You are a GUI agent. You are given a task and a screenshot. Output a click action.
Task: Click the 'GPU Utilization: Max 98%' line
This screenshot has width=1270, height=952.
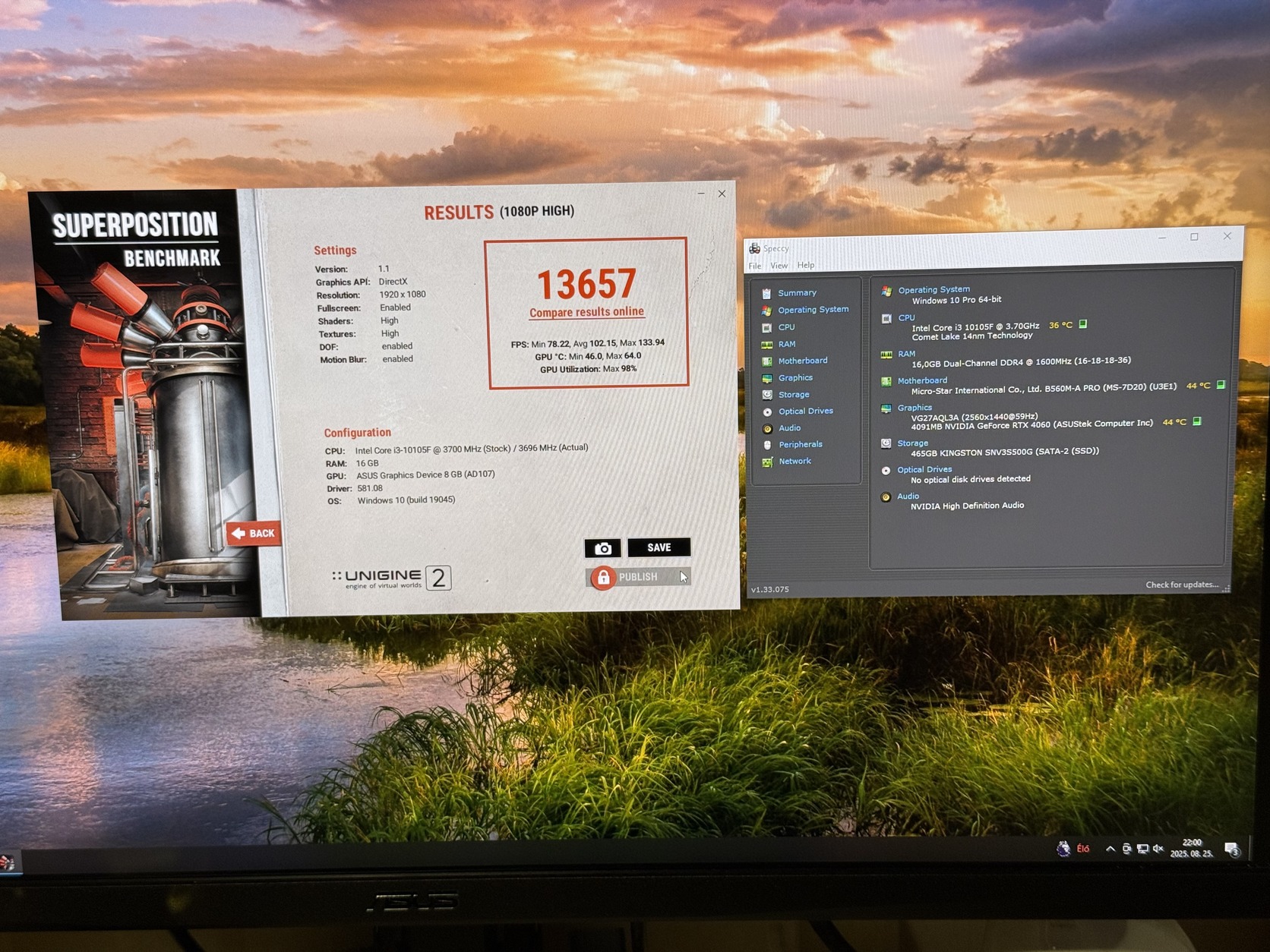tap(588, 369)
